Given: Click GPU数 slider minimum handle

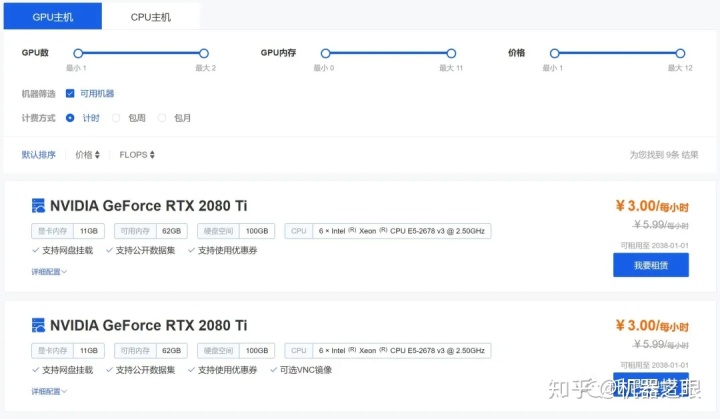Looking at the screenshot, I should (x=78, y=53).
